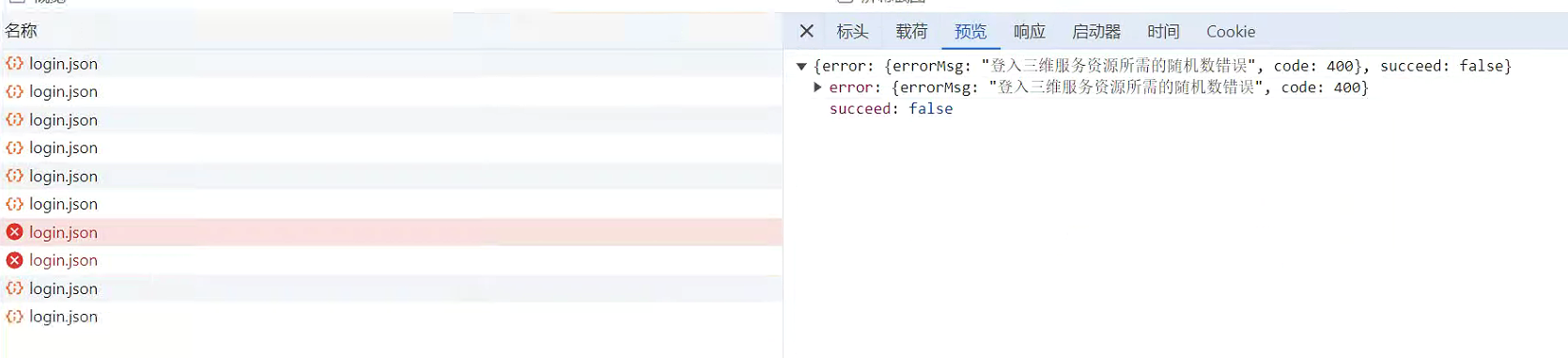The width and height of the screenshot is (1568, 358).
Task: Switch to the 启动器 initiator tab
Action: click(x=1096, y=31)
